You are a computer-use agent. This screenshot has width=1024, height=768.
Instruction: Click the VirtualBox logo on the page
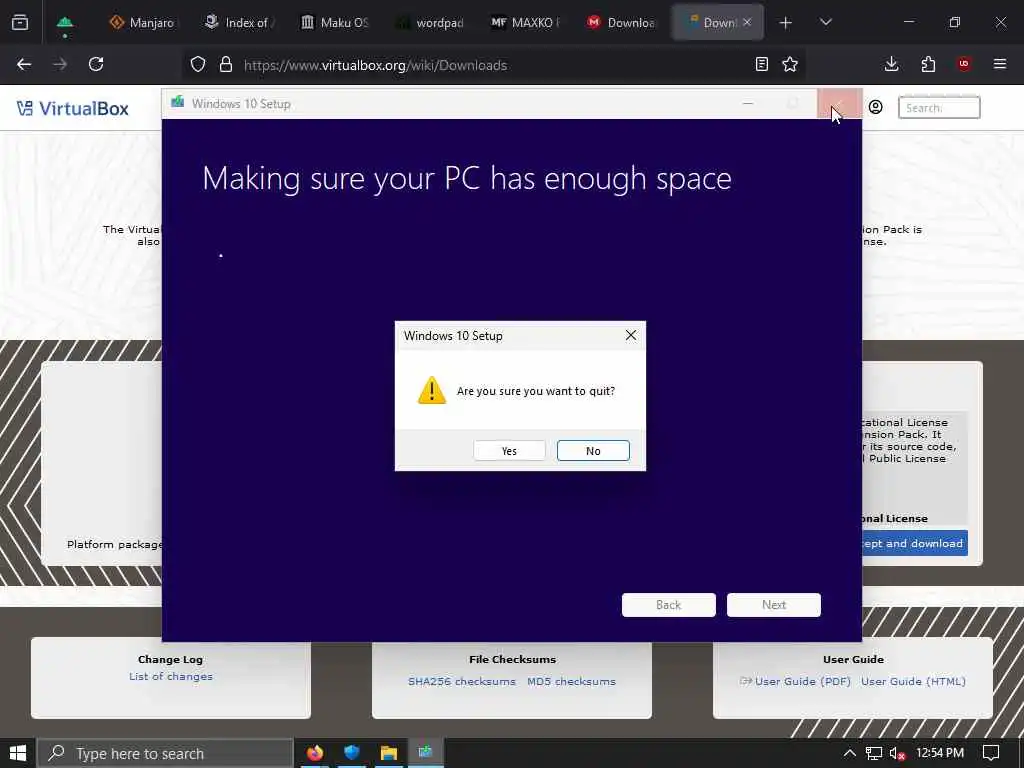coord(72,108)
